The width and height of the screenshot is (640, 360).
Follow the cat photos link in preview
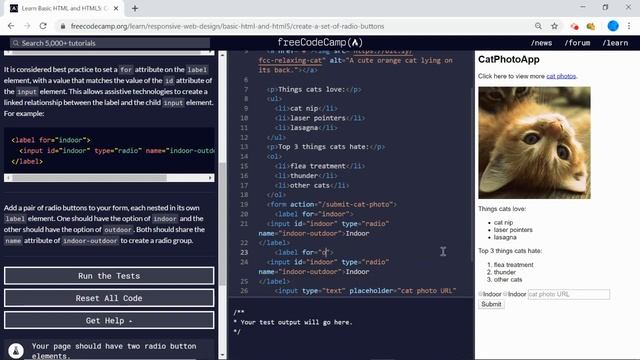[x=561, y=76]
